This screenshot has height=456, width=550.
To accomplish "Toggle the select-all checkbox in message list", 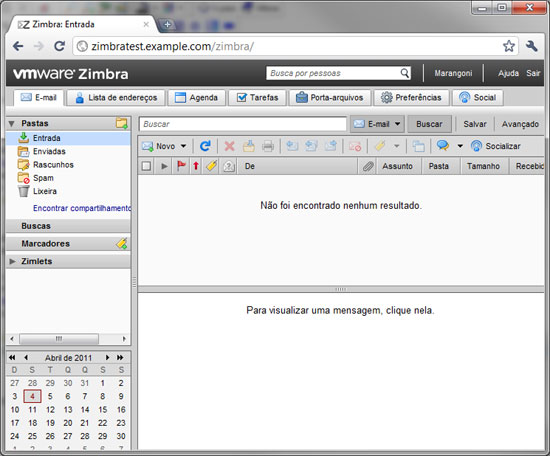I will 146,166.
